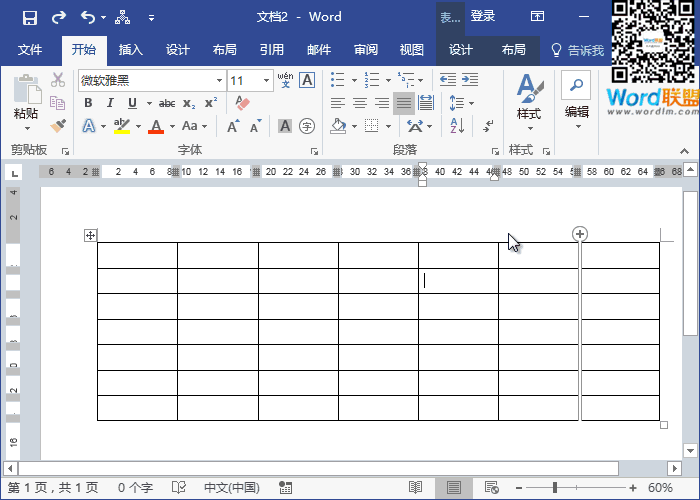Click the table move handle icon
This screenshot has height=500, width=700.
pos(90,235)
